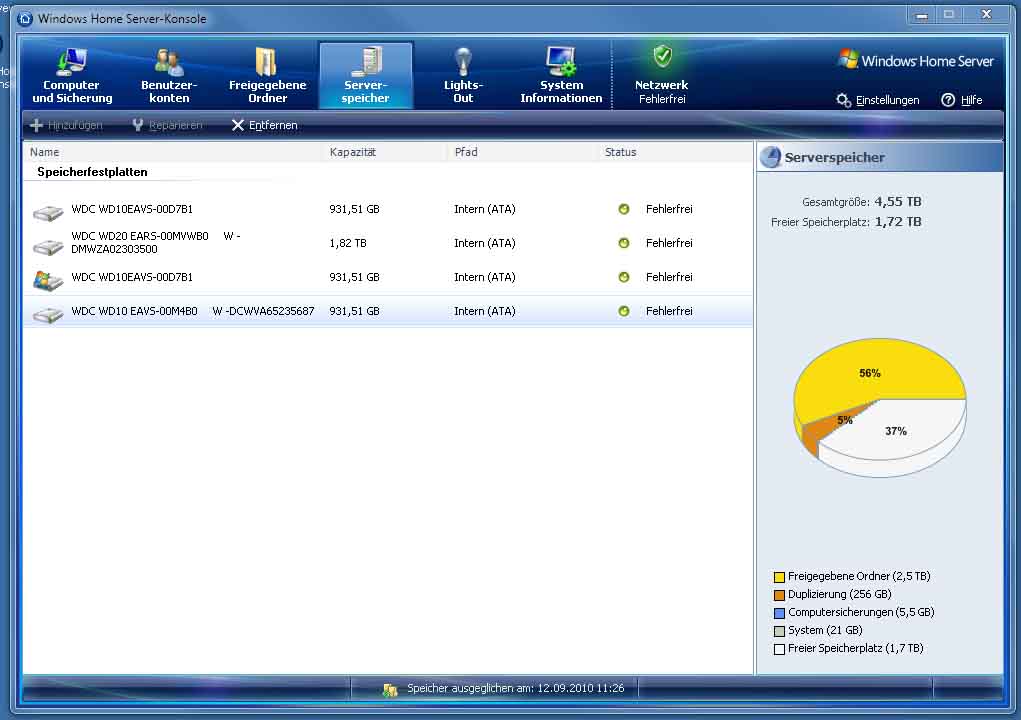
Task: Click Entfernen to remove the drive
Action: (264, 125)
